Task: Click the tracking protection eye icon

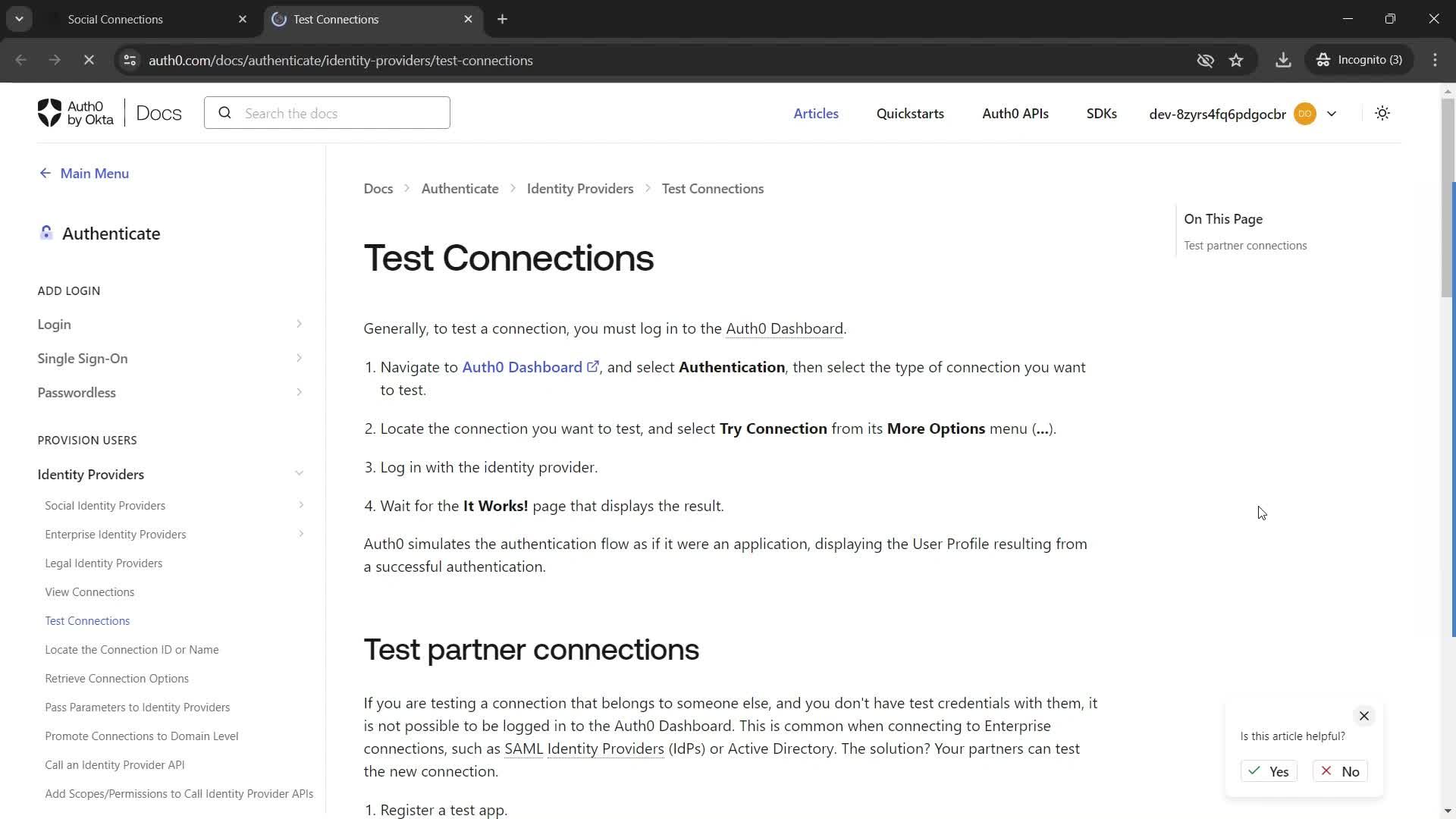Action: [1205, 60]
